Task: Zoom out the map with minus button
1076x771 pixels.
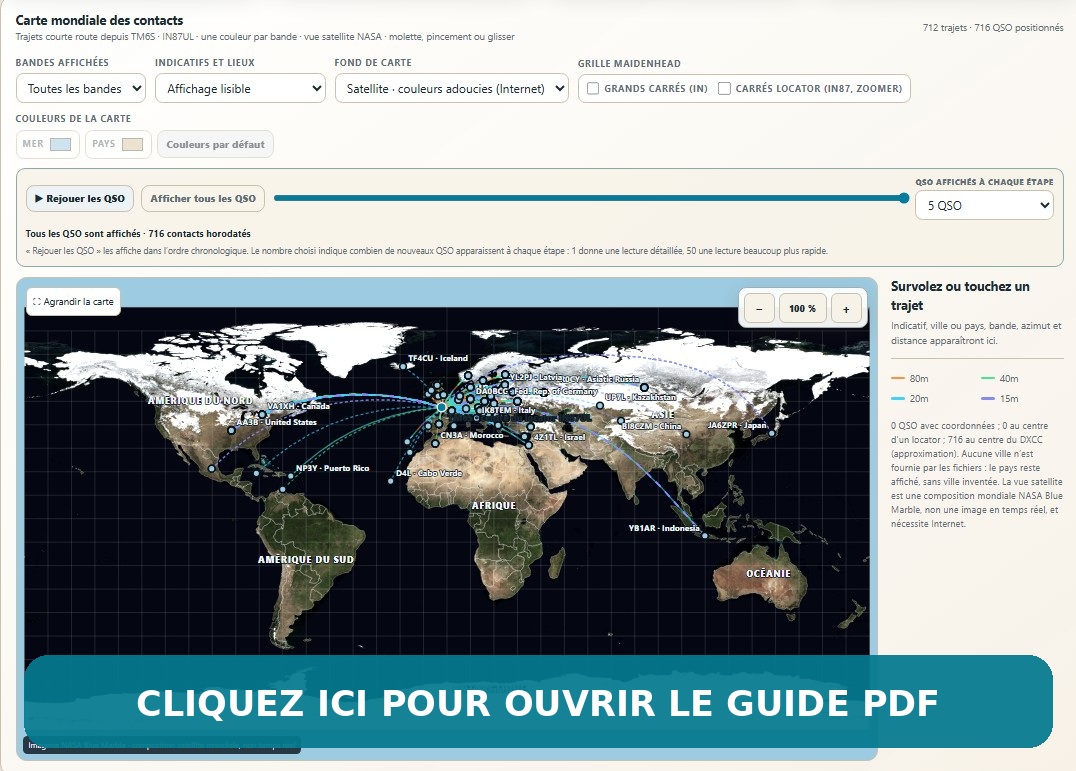Action: 759,309
